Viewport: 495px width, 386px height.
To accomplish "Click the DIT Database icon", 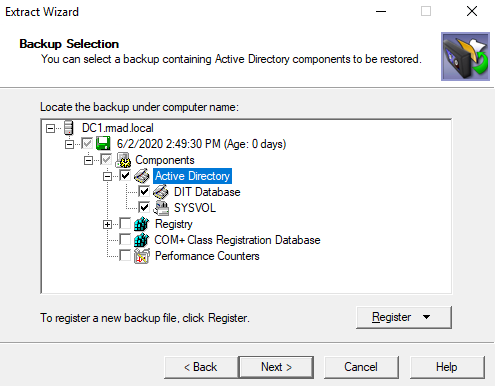I will click(161, 192).
